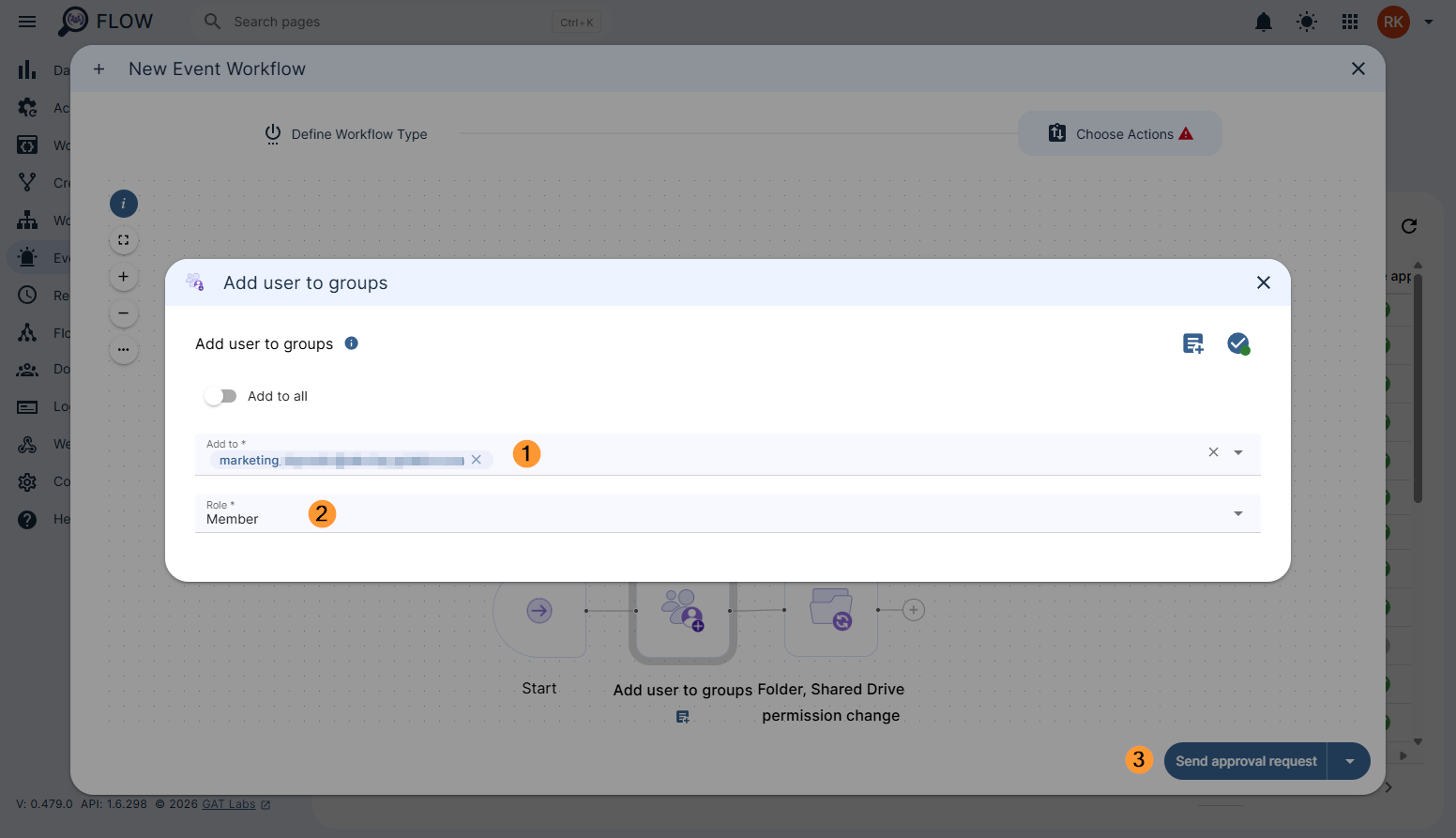This screenshot has height=838, width=1456.
Task: Open the logs list sidebar icon
Action: click(27, 406)
